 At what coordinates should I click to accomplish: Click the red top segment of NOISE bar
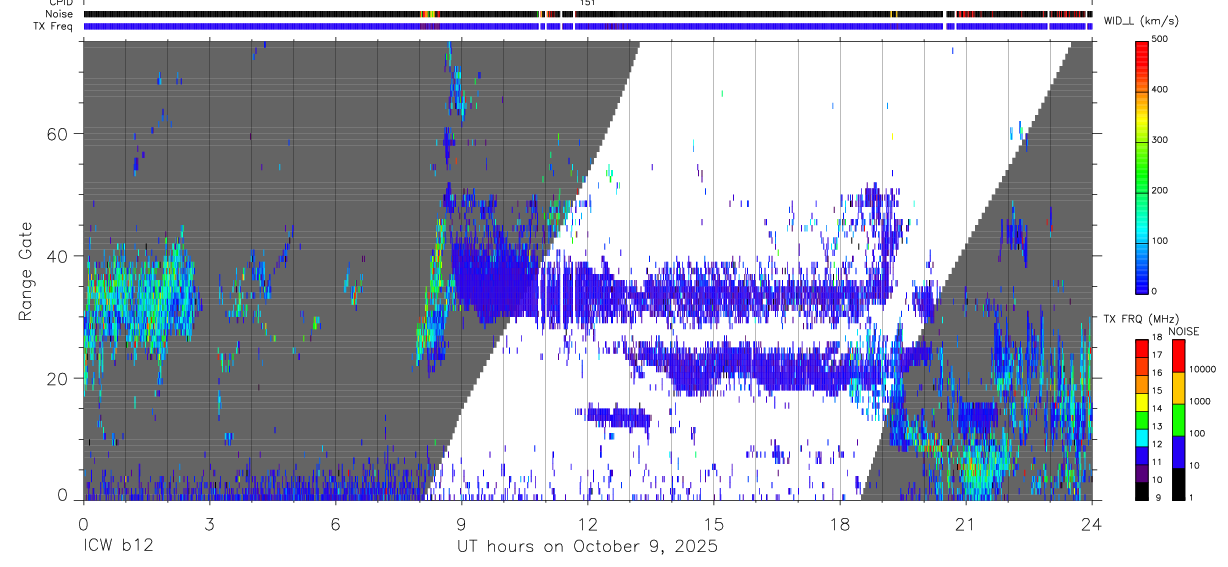pyautogui.click(x=1178, y=355)
